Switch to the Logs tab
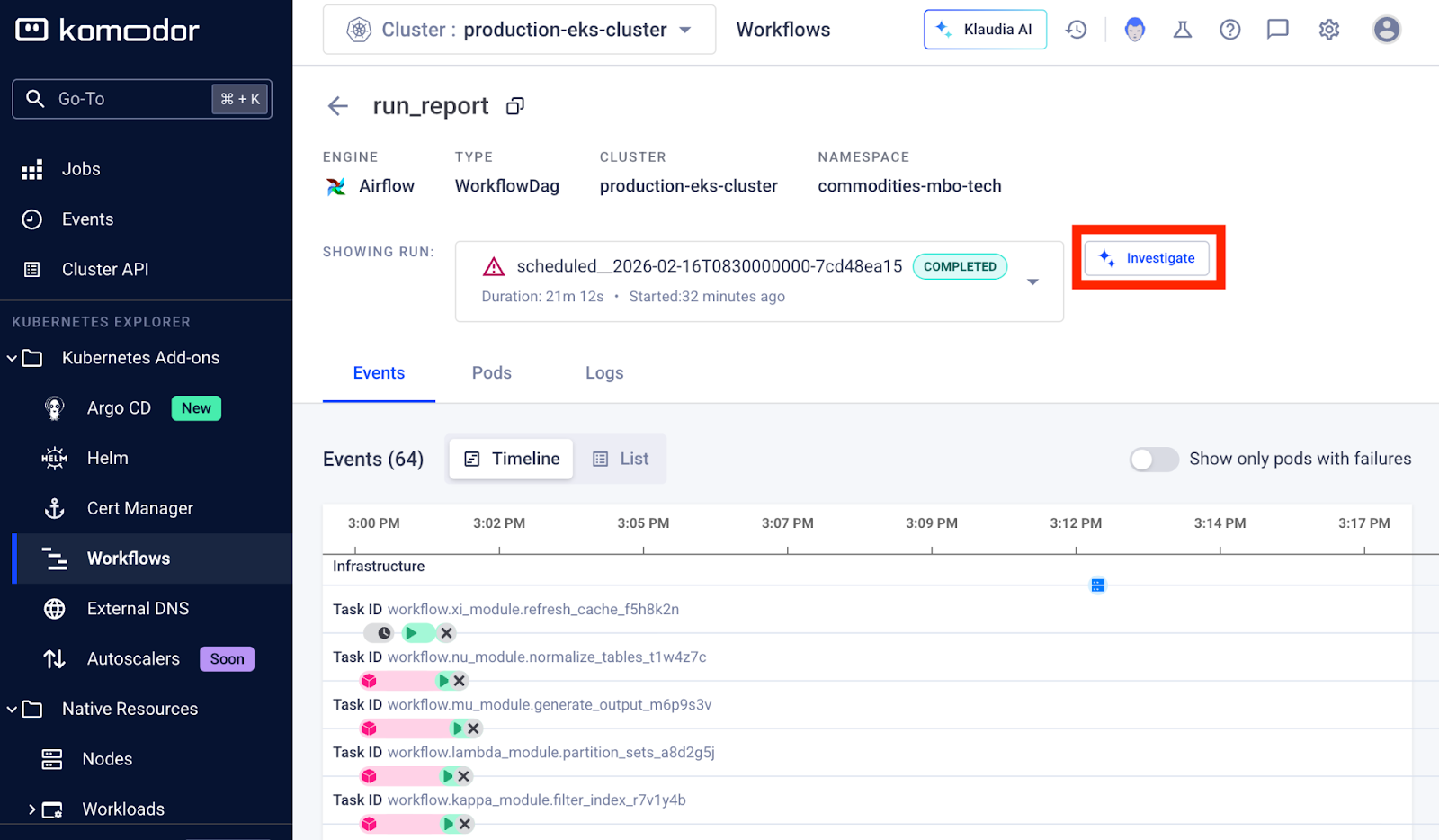 (603, 373)
